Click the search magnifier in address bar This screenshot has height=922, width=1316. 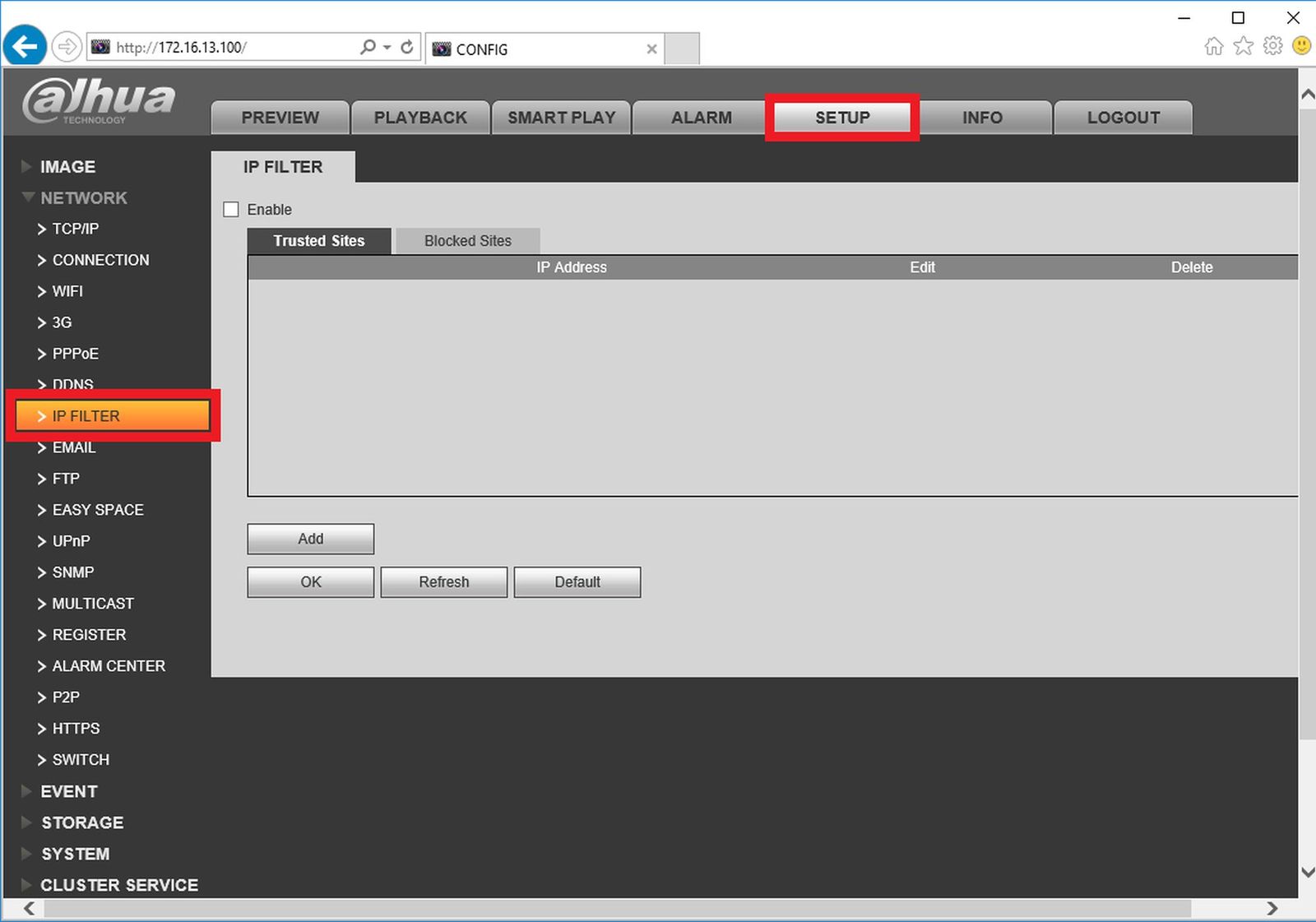pyautogui.click(x=368, y=47)
